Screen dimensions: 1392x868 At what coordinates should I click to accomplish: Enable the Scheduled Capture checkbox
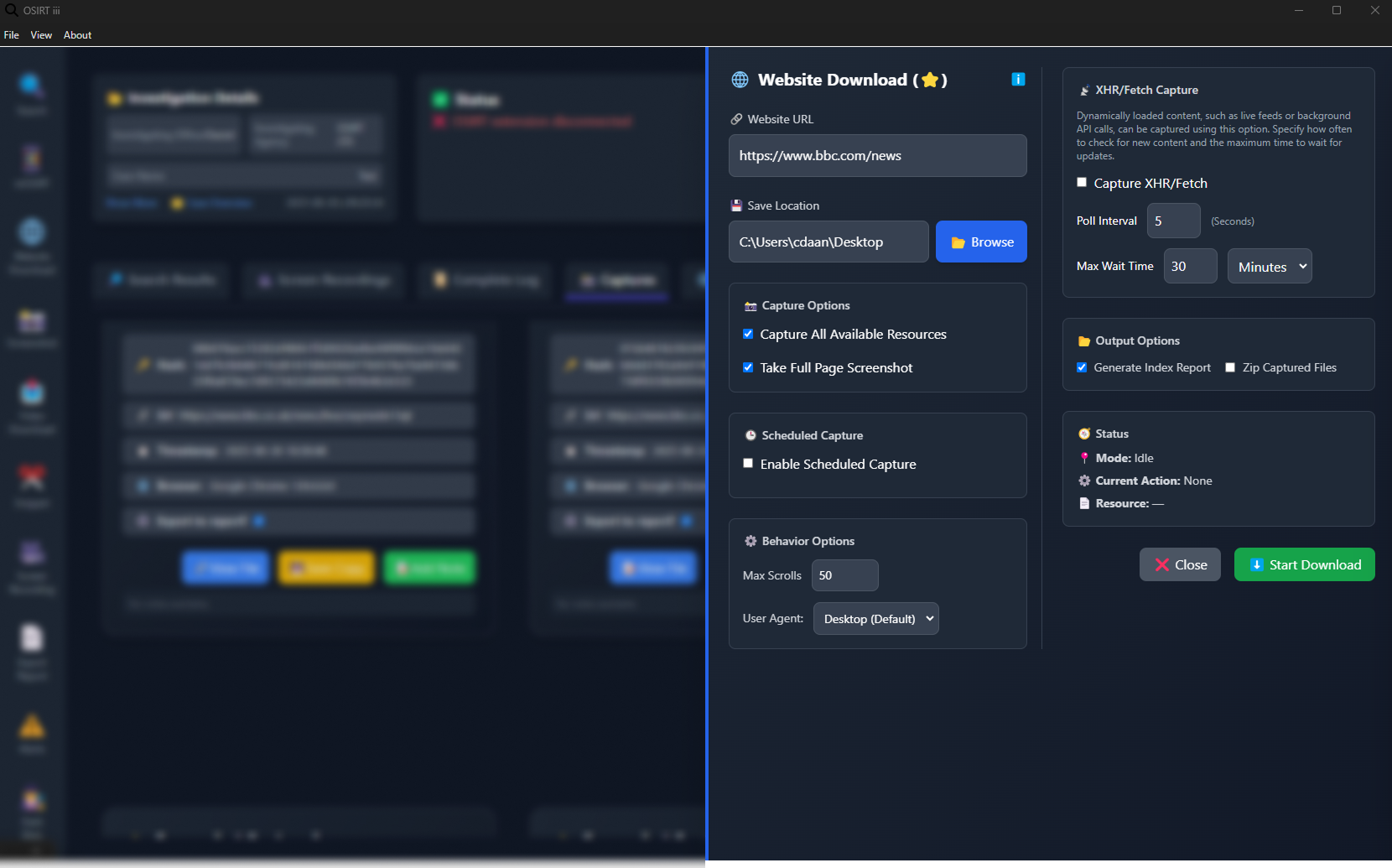point(748,464)
